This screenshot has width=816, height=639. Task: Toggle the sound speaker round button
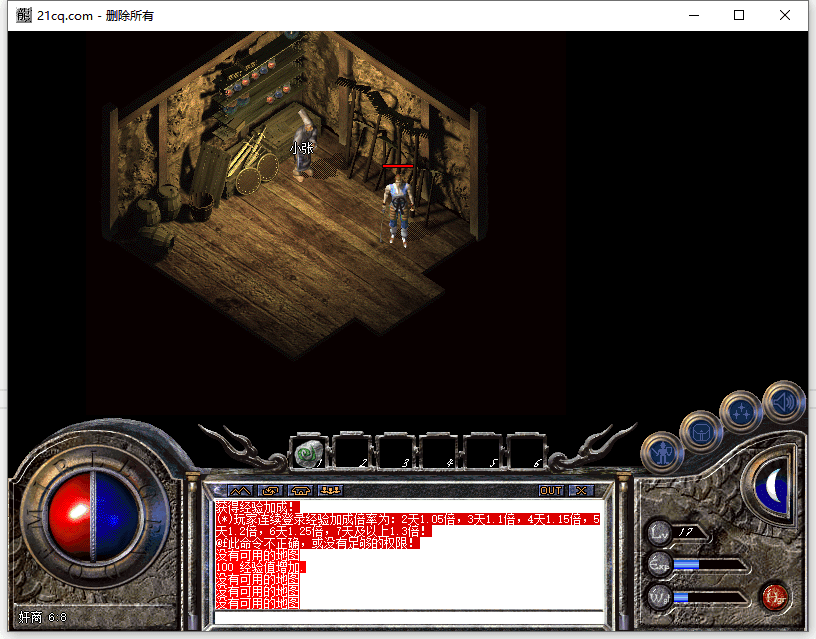[x=783, y=402]
